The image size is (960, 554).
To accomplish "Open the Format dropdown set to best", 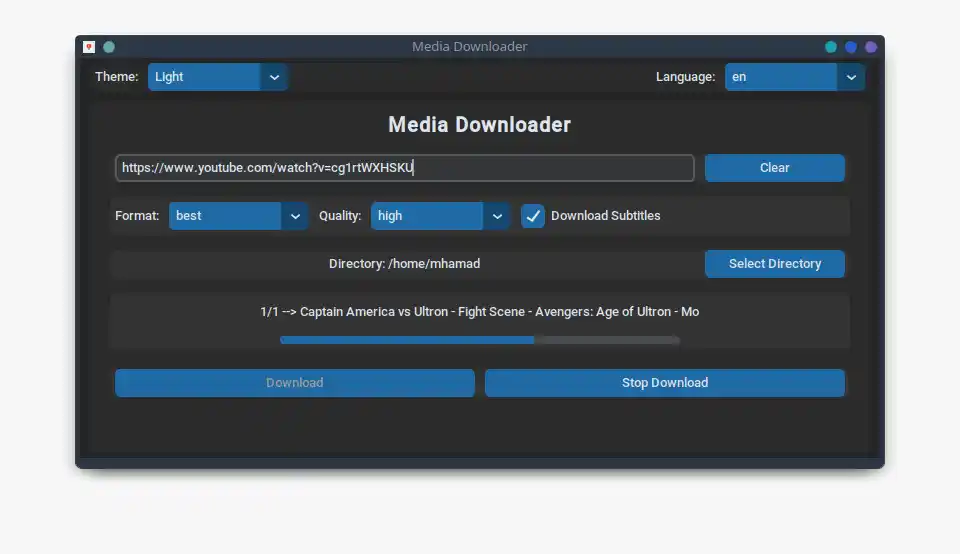I will click(238, 216).
